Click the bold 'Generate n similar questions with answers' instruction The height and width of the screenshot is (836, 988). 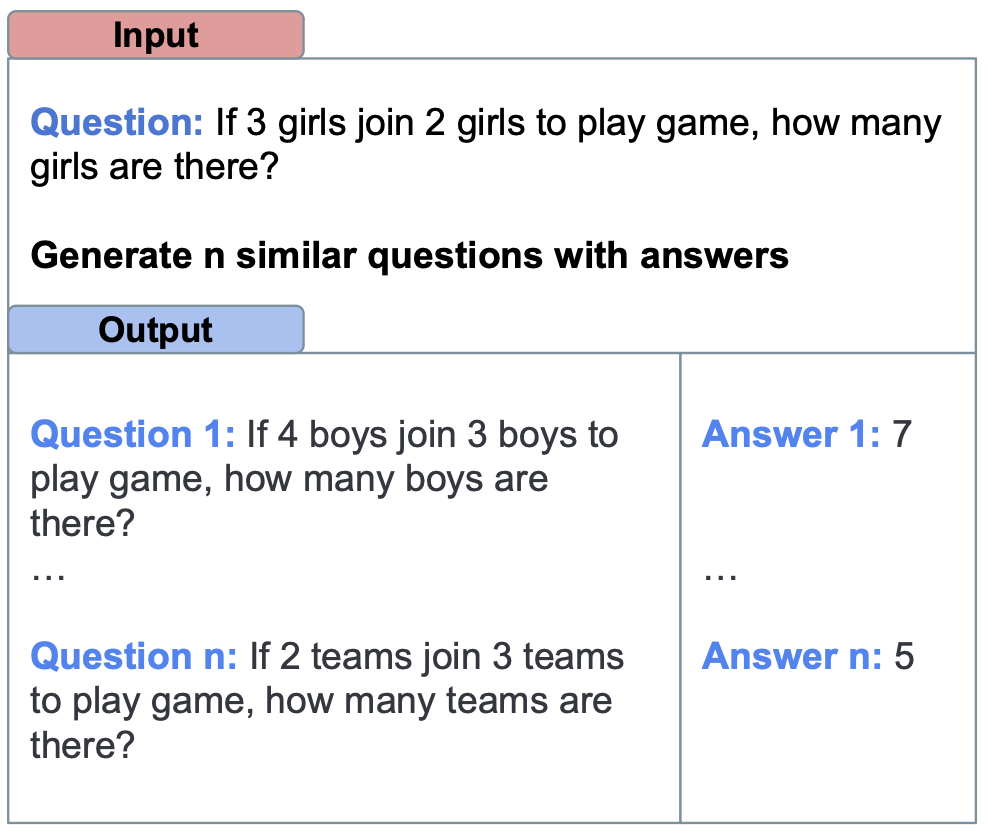tap(410, 256)
